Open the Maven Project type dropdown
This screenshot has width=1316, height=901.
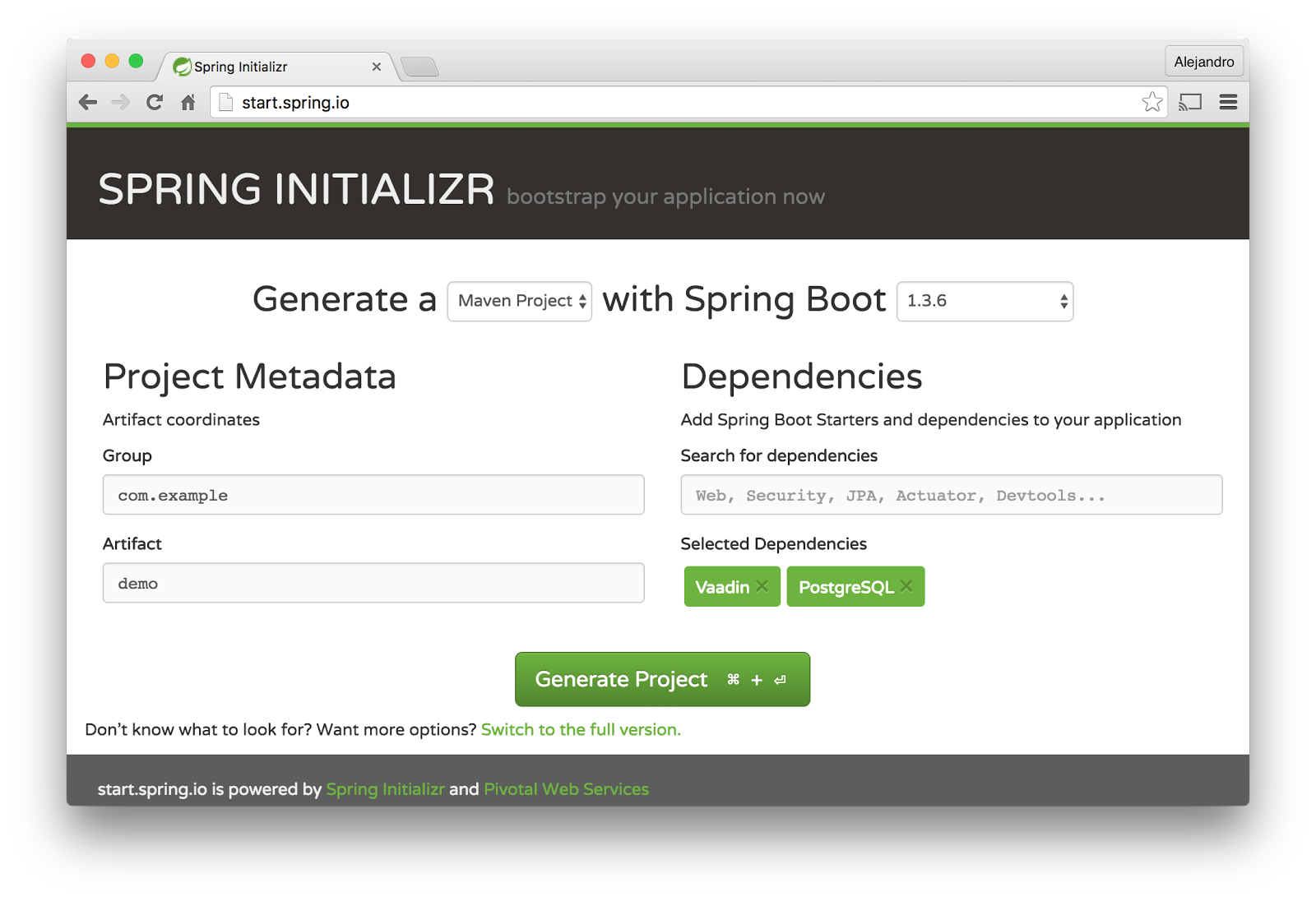coord(519,301)
